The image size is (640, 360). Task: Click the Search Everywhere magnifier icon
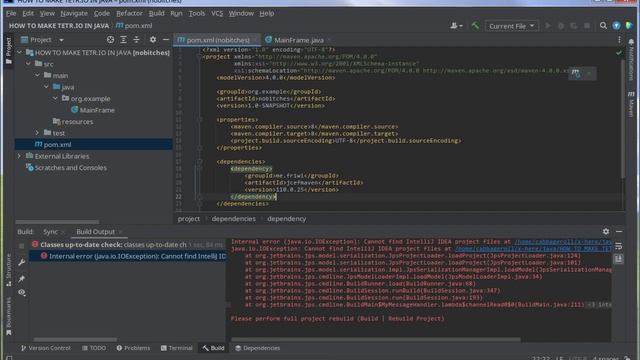coord(603,26)
